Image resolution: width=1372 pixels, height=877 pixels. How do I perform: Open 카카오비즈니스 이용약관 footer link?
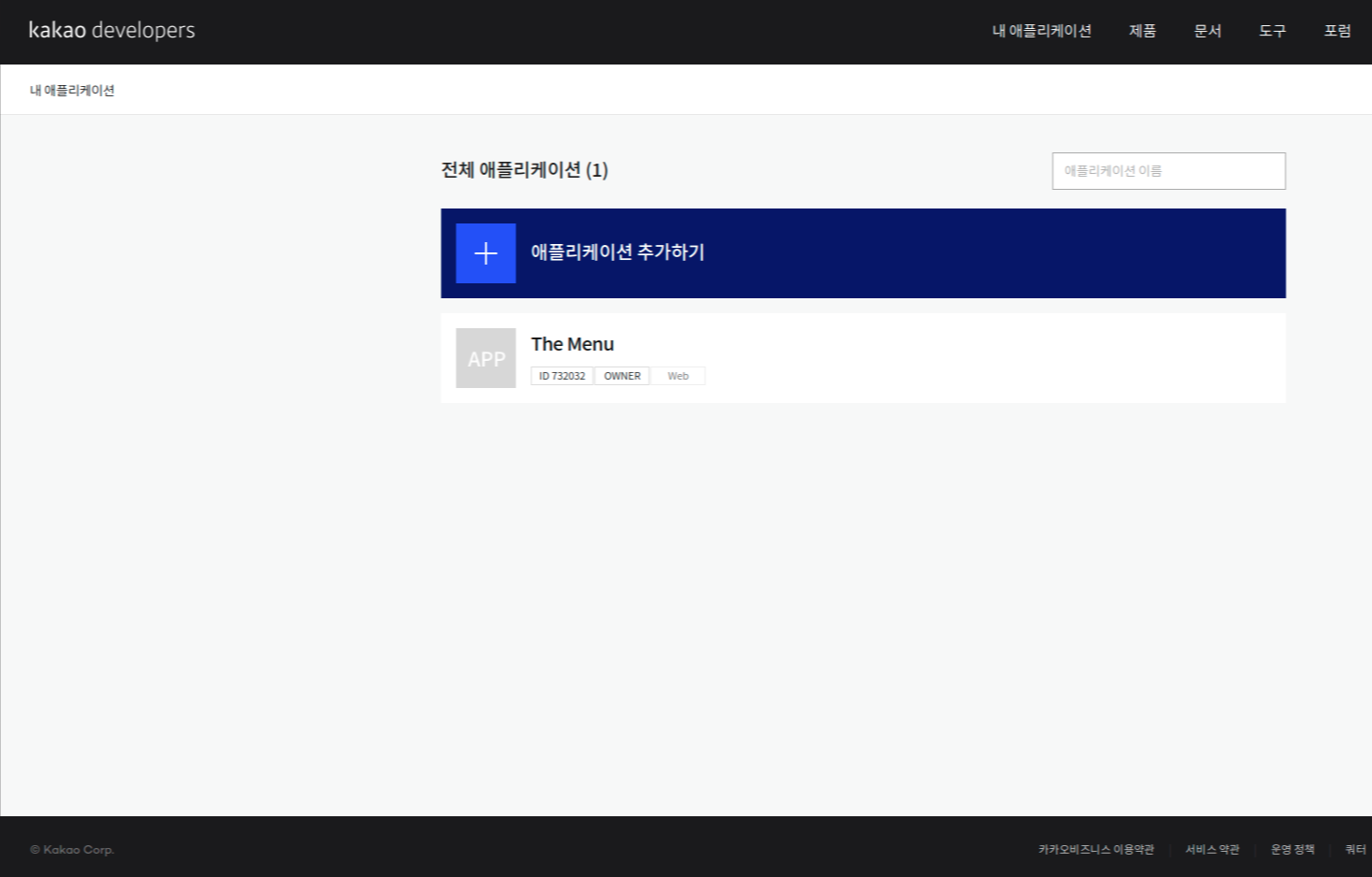[1096, 850]
